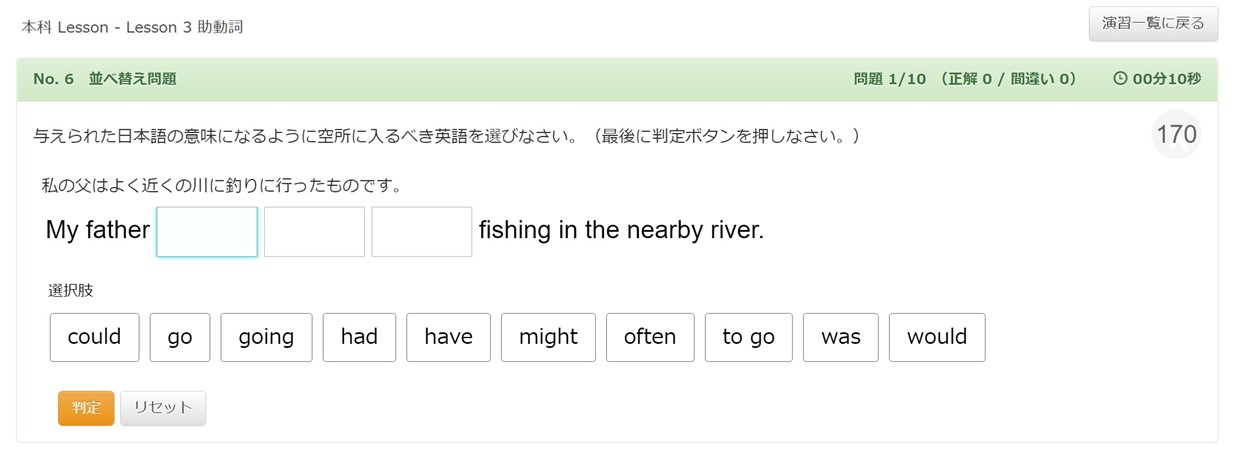1241x449 pixels.
Task: Return to list via 演習一覧に戻る button
Action: 1153,24
